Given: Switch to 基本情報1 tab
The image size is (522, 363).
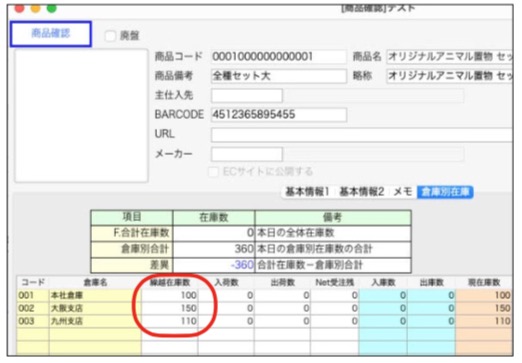Looking at the screenshot, I should point(307,192).
